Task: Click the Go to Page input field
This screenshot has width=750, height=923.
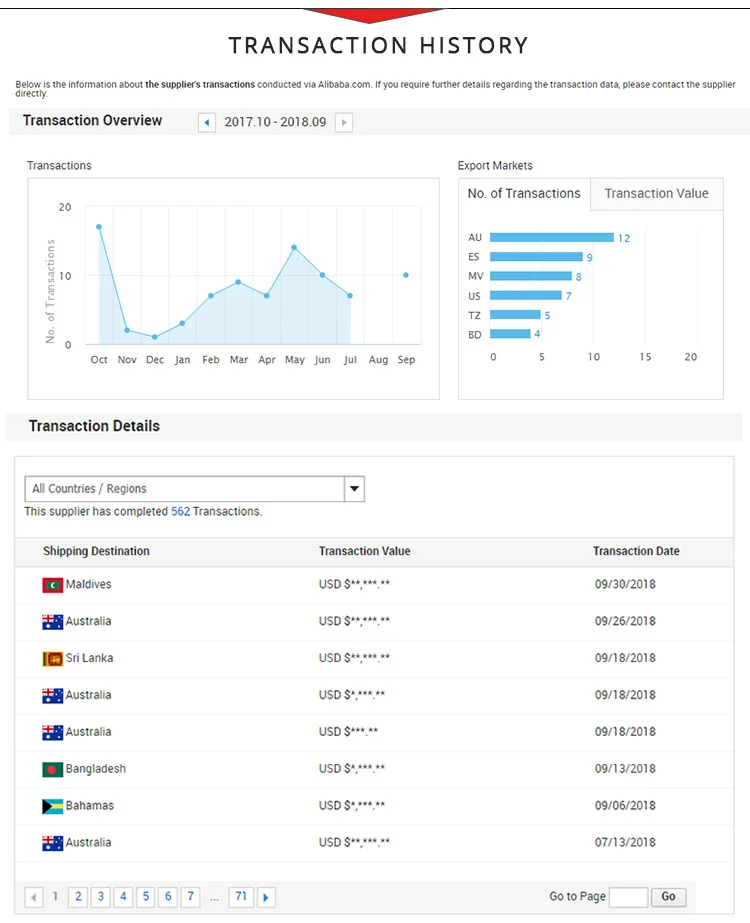Action: [x=628, y=897]
